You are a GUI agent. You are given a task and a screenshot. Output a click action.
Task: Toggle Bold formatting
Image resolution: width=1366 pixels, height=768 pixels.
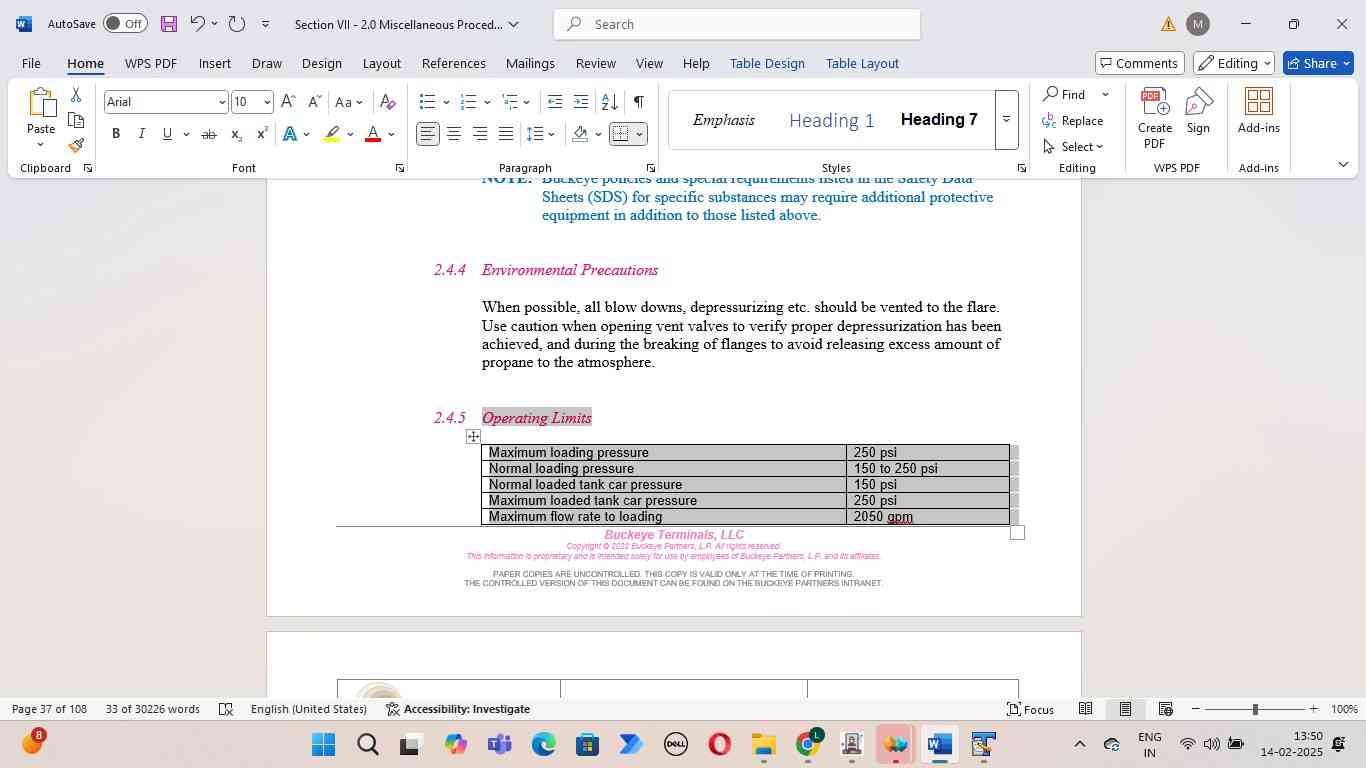pos(116,134)
